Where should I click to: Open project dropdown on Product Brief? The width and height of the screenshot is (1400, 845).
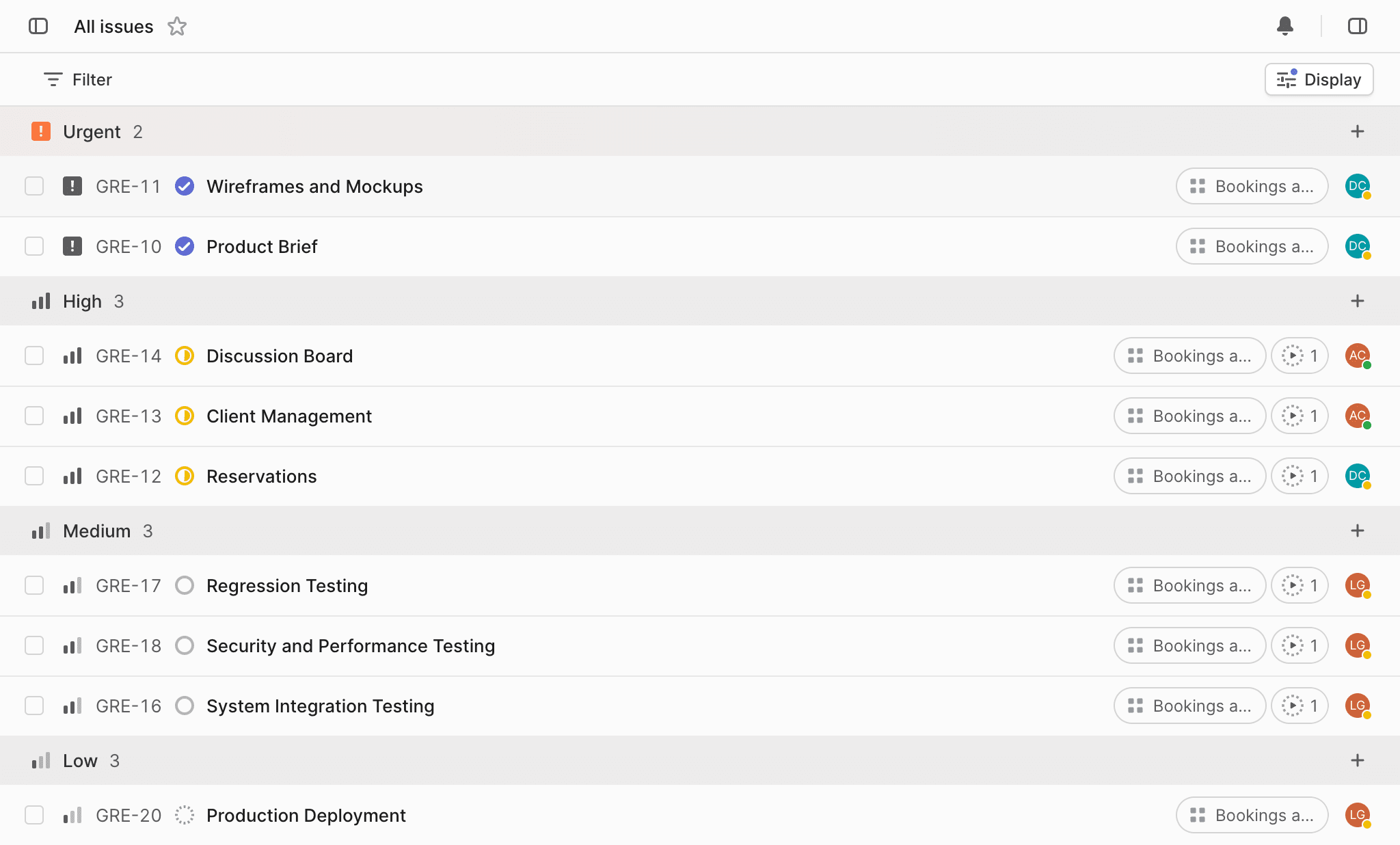[x=1252, y=246]
